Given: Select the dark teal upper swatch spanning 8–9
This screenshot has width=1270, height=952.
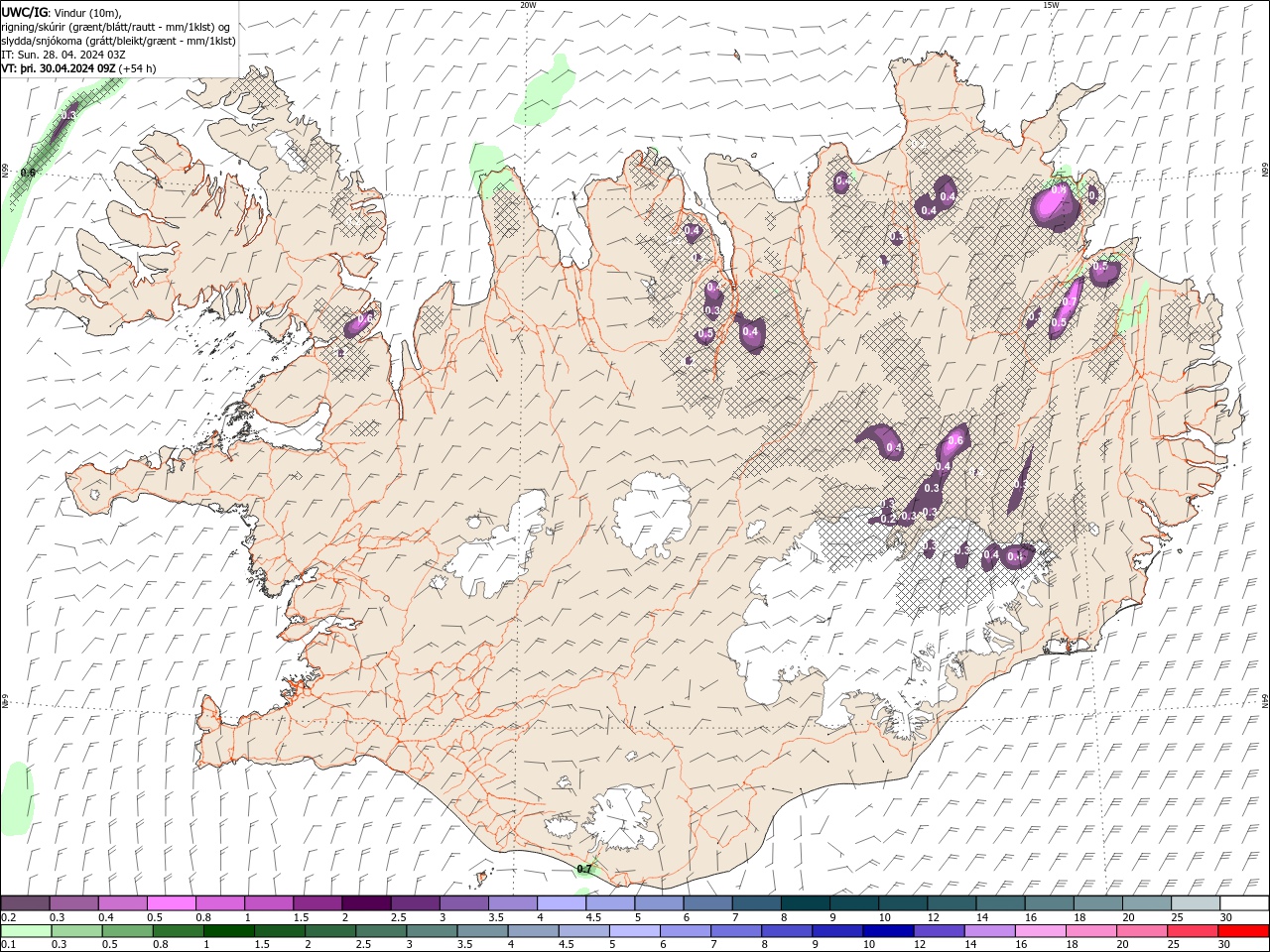Looking at the screenshot, I should [x=806, y=903].
